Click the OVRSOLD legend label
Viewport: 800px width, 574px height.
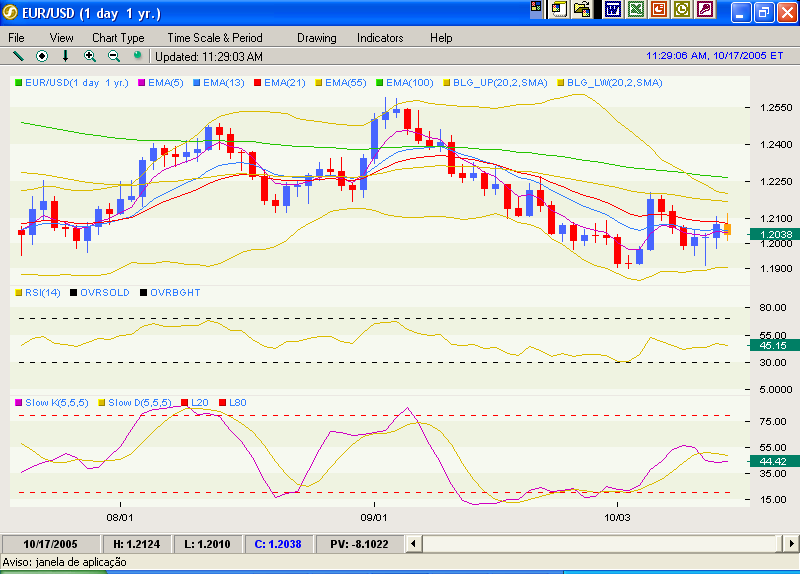(x=105, y=293)
